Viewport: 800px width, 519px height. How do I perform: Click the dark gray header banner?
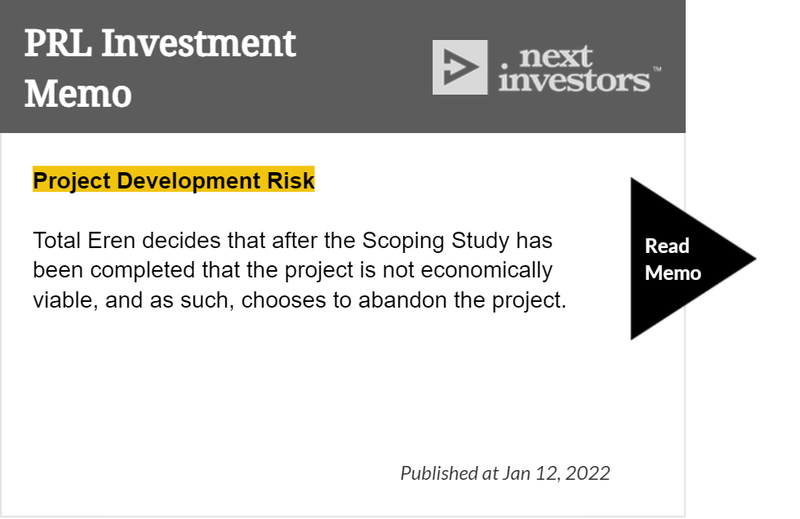click(342, 66)
